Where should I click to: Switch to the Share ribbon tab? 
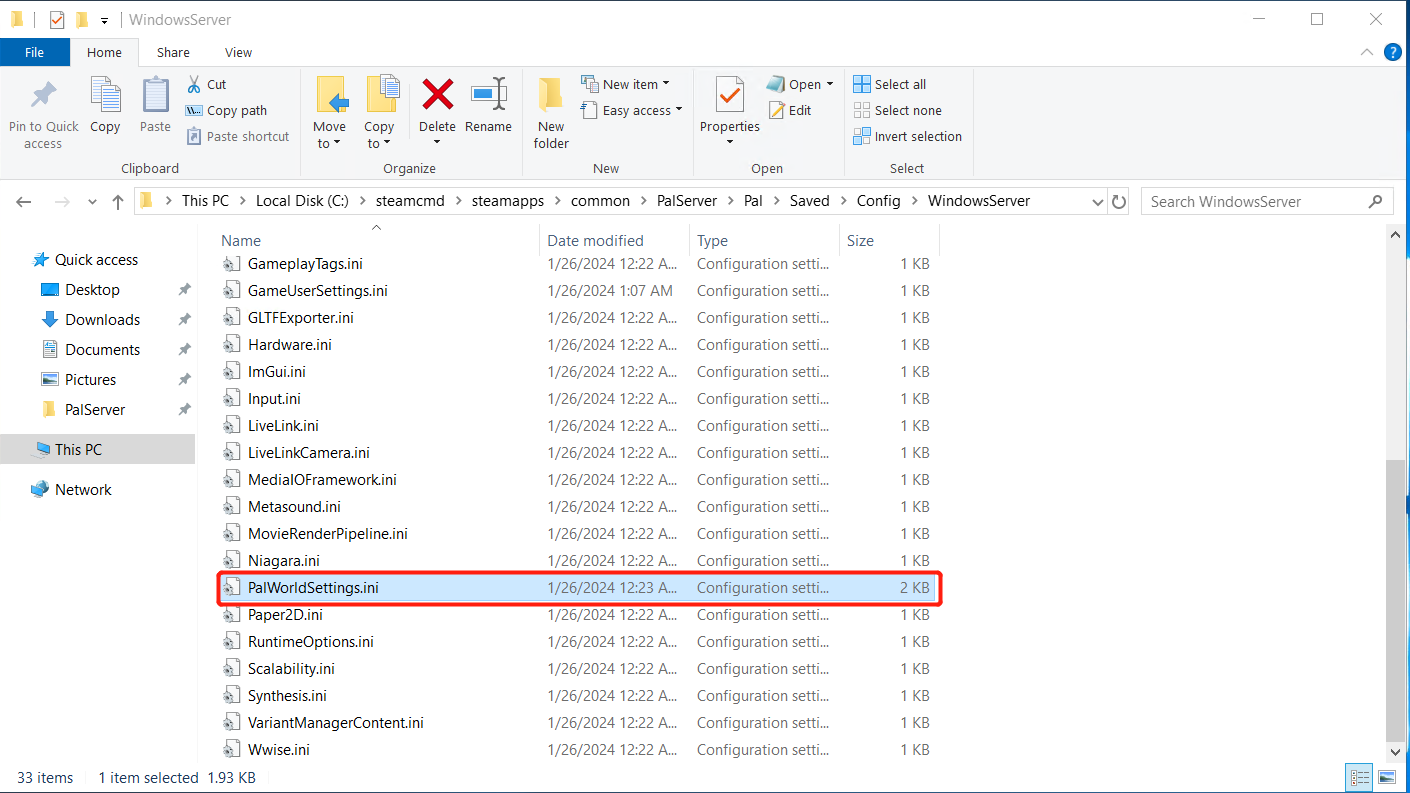[x=173, y=52]
